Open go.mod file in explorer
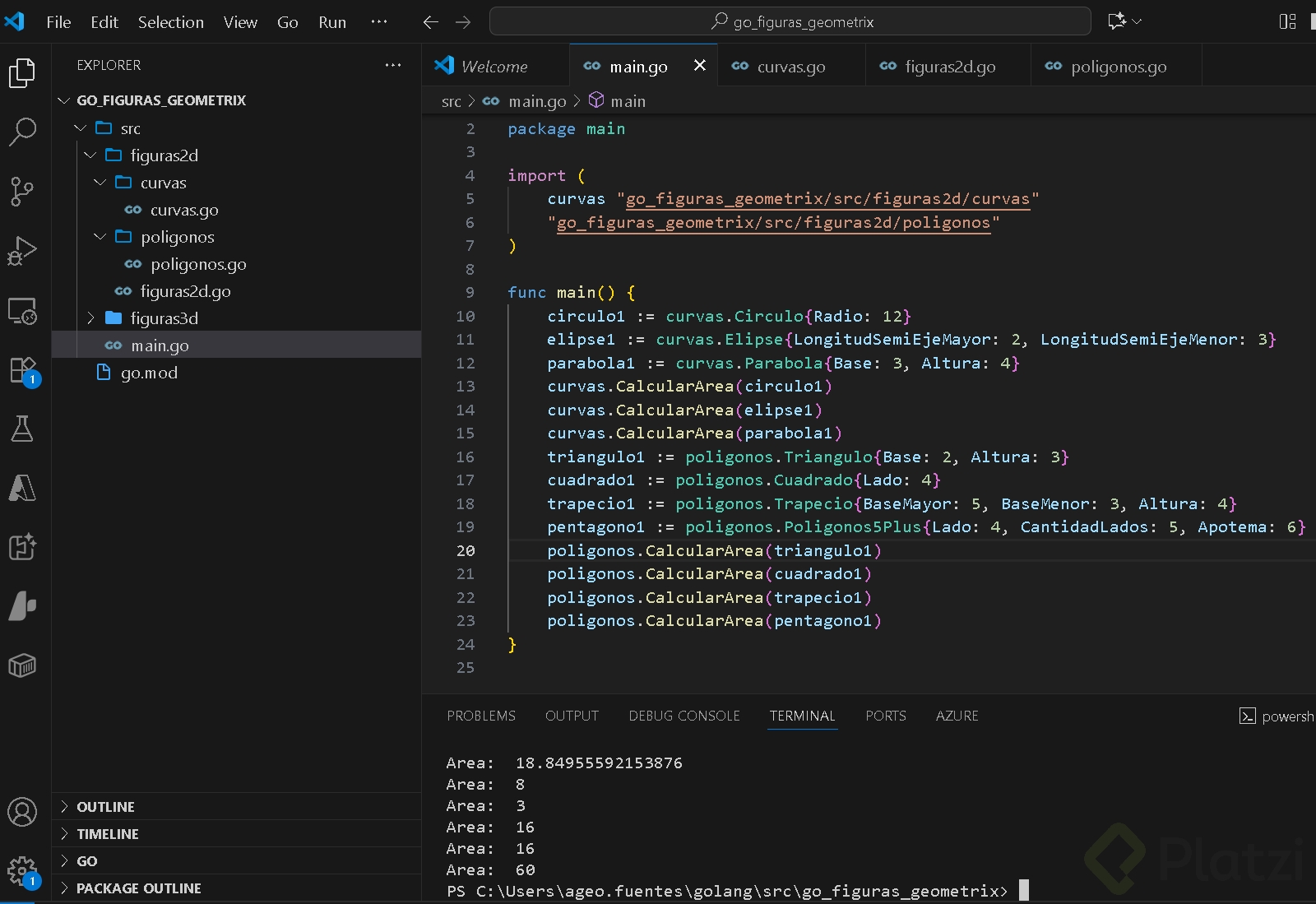Screen dimensions: 1316x904 [x=149, y=373]
